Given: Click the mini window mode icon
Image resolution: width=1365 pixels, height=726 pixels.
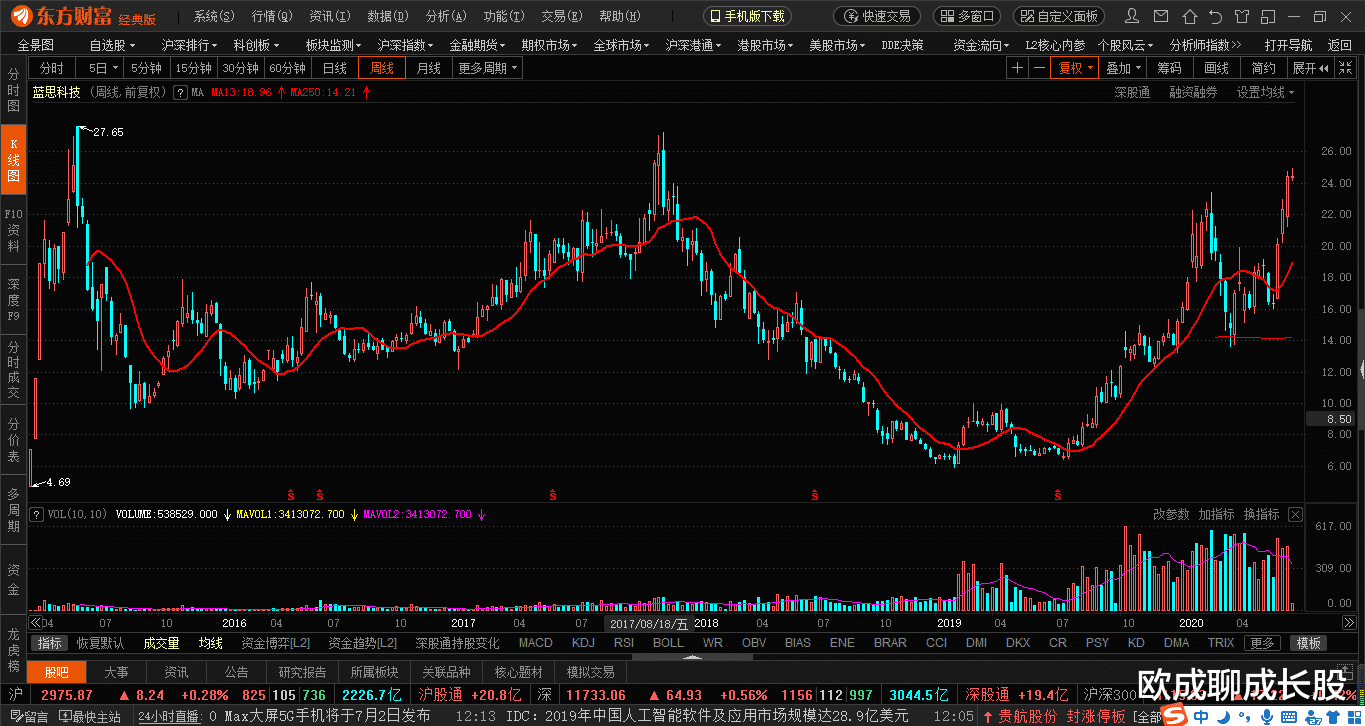Looking at the screenshot, I should pos(1270,16).
